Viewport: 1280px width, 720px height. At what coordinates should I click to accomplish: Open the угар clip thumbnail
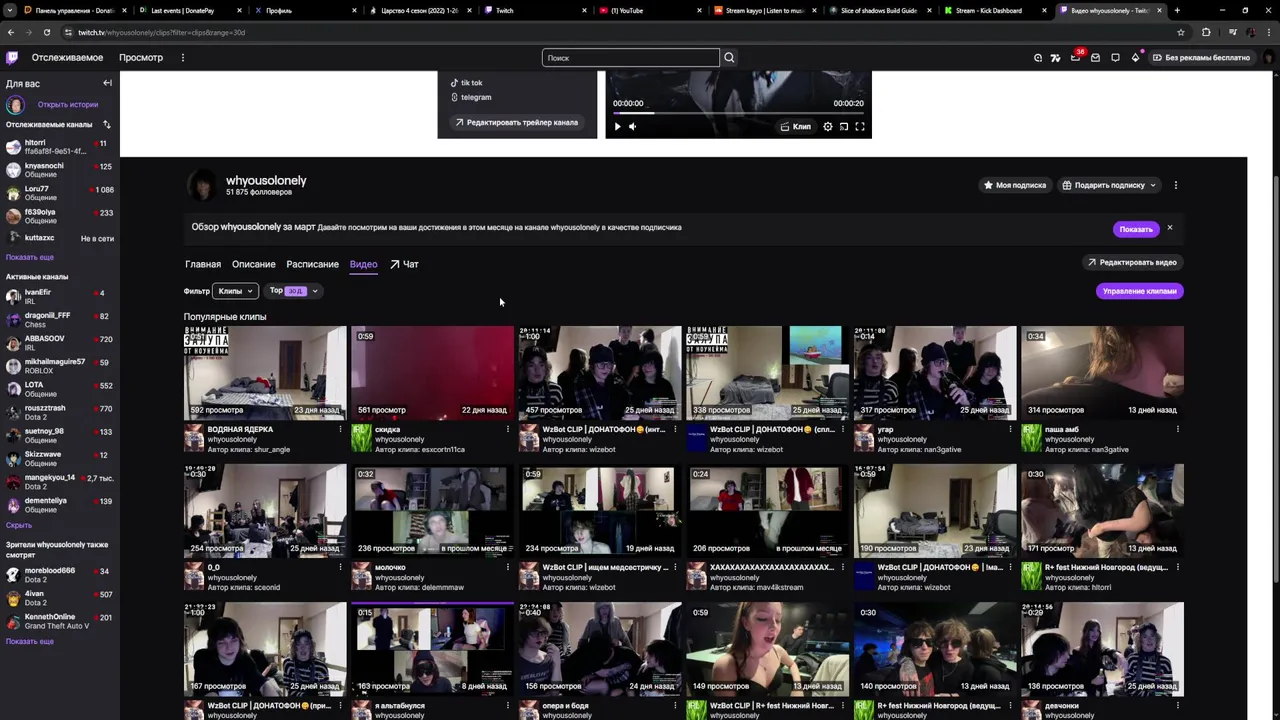(935, 372)
